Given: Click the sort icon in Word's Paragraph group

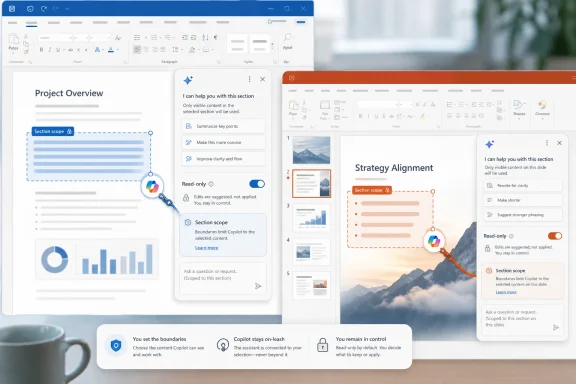Looking at the screenshot, I should (x=205, y=37).
